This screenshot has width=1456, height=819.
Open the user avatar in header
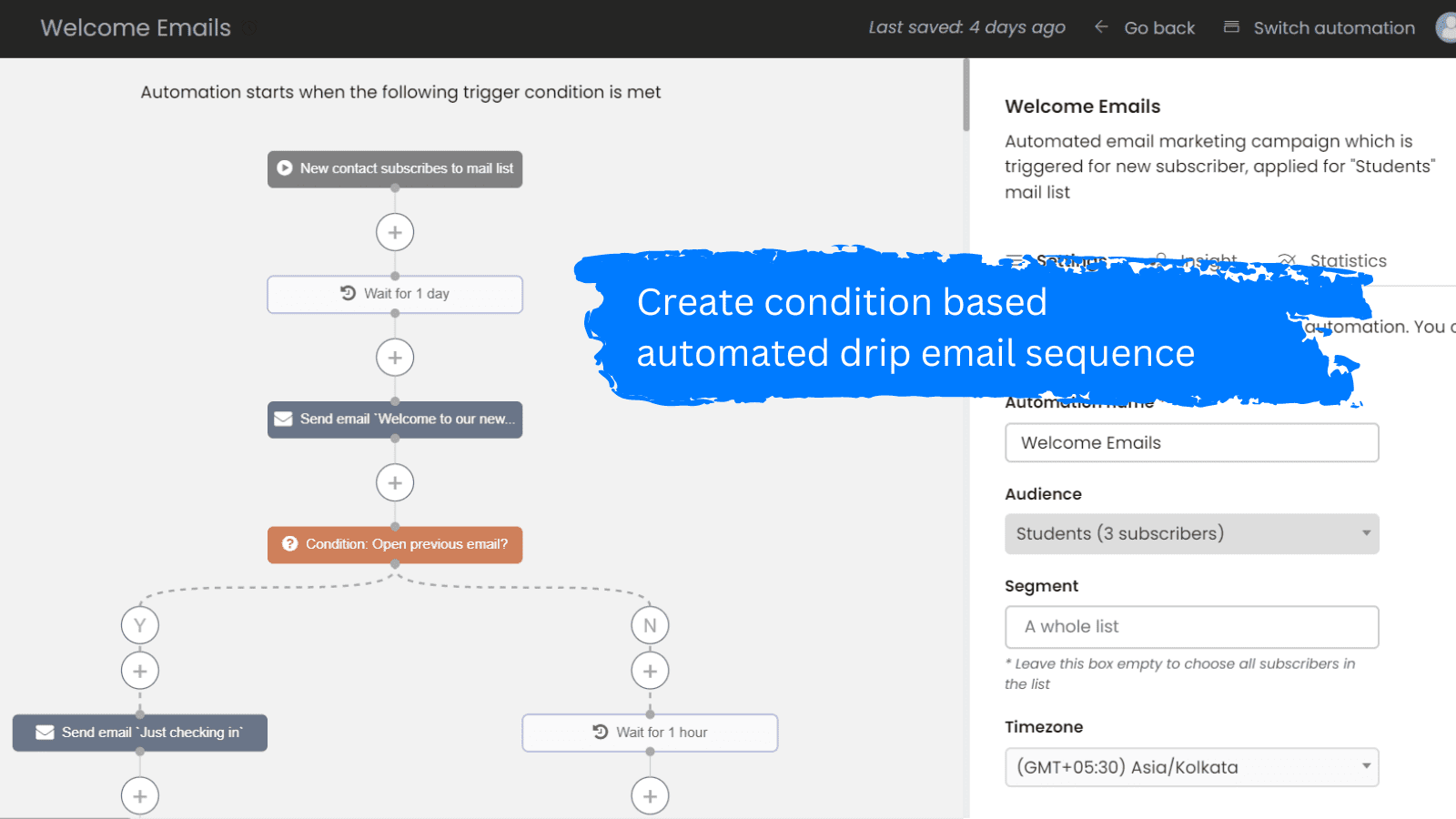1446,27
